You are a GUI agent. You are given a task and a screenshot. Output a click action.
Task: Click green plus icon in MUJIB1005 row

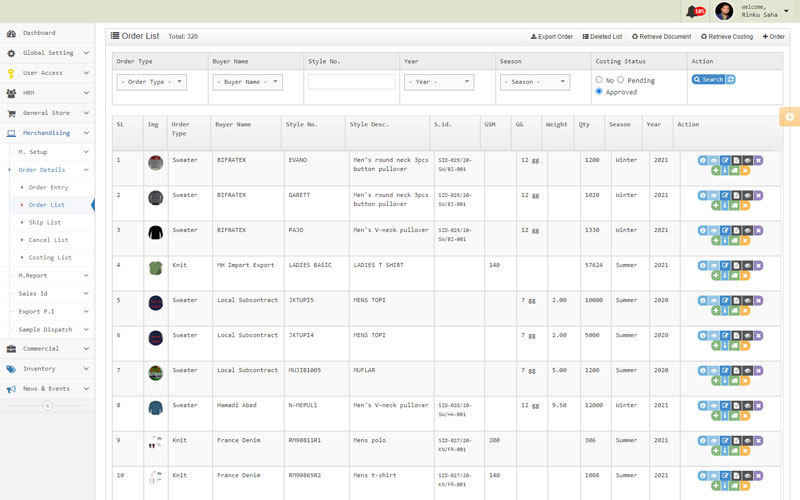coord(716,381)
